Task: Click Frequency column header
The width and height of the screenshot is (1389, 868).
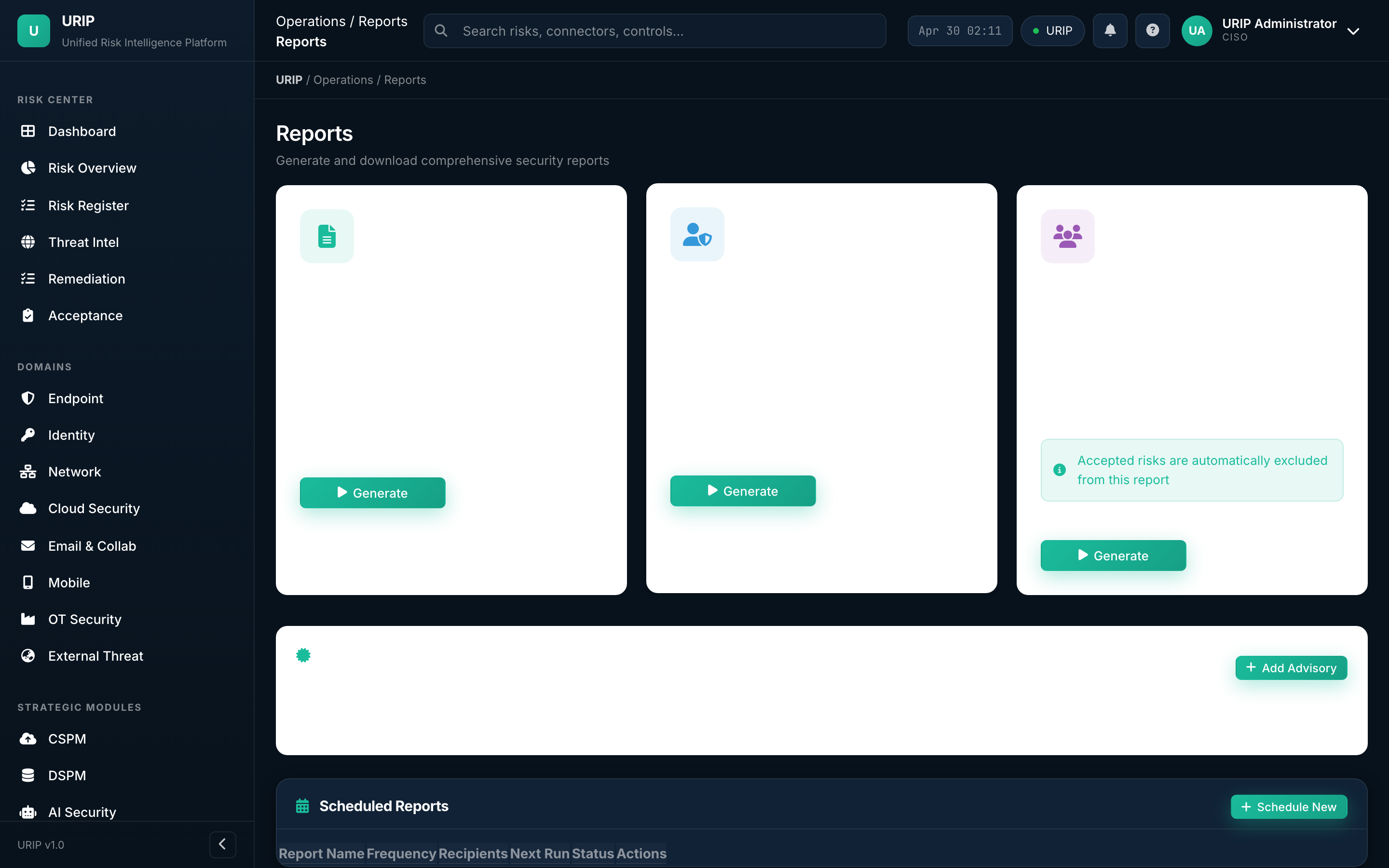Action: click(x=401, y=854)
